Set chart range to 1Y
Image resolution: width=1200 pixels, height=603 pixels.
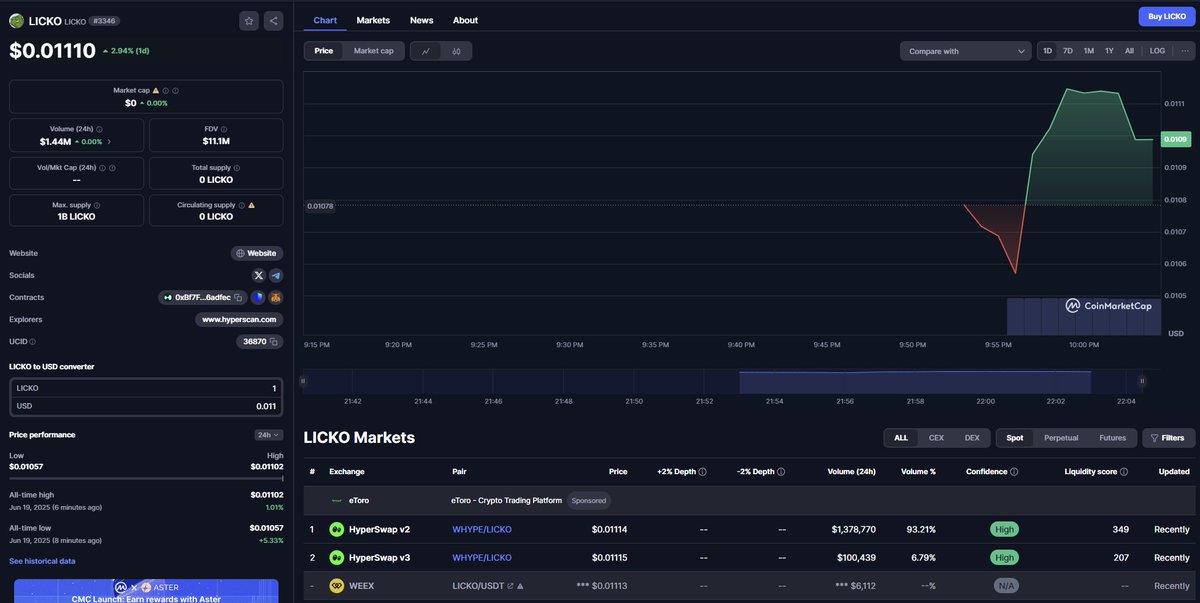tap(1109, 51)
